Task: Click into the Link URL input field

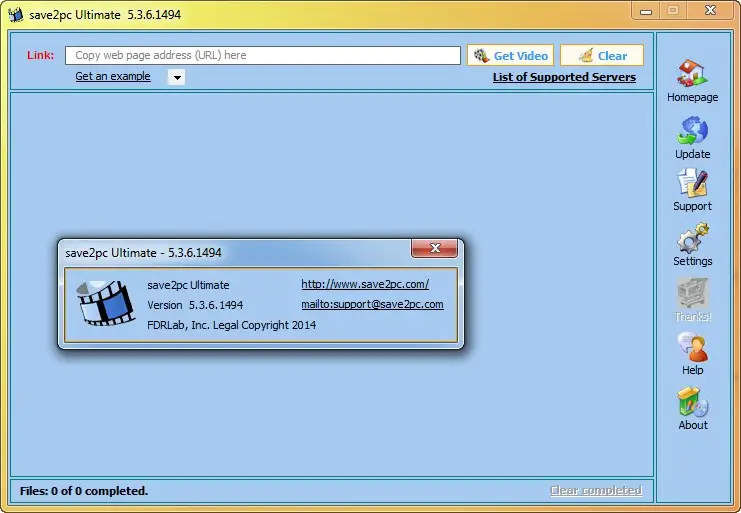Action: coord(263,55)
